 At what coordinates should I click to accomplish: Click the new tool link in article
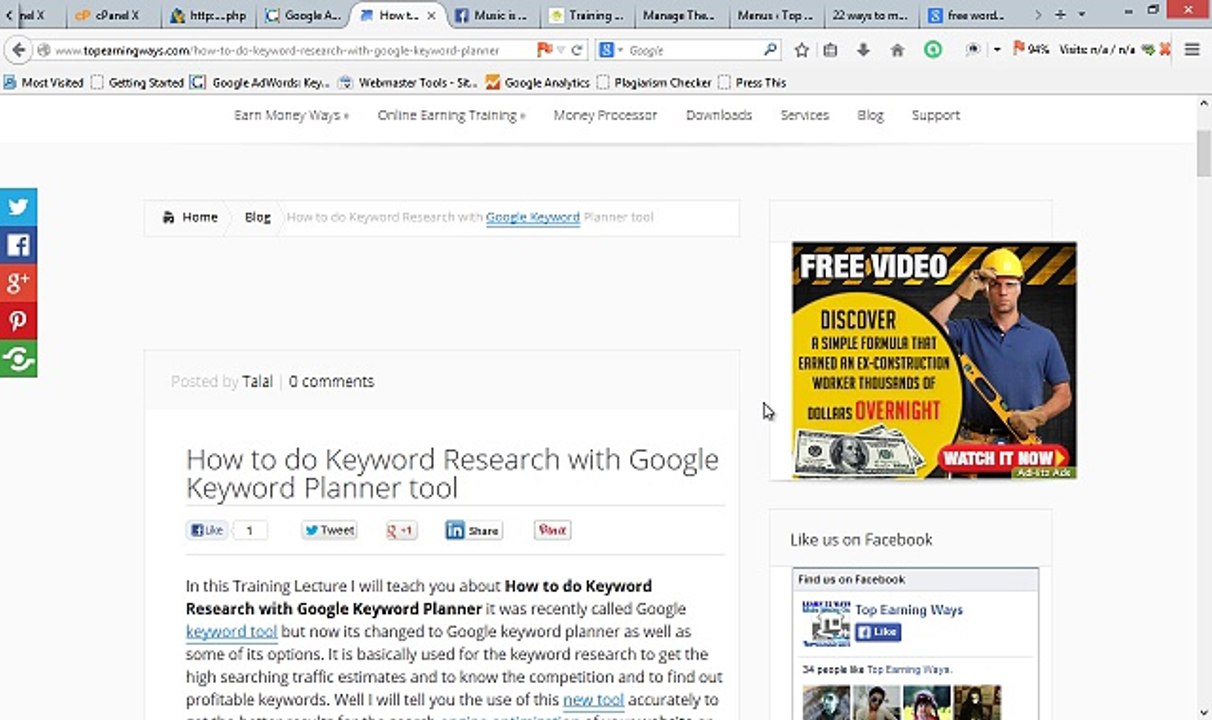(593, 700)
